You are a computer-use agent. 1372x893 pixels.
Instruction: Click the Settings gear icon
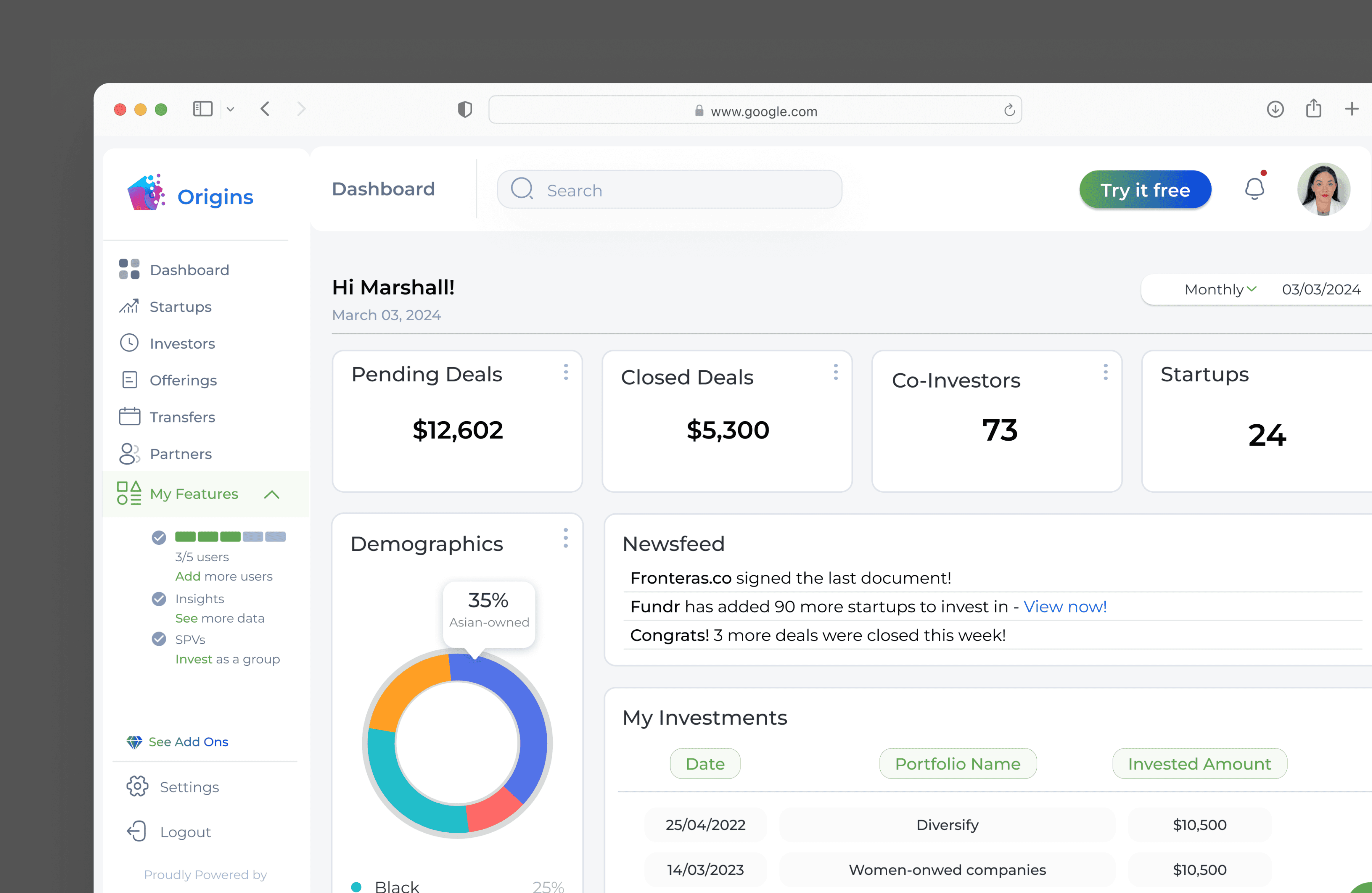click(137, 786)
